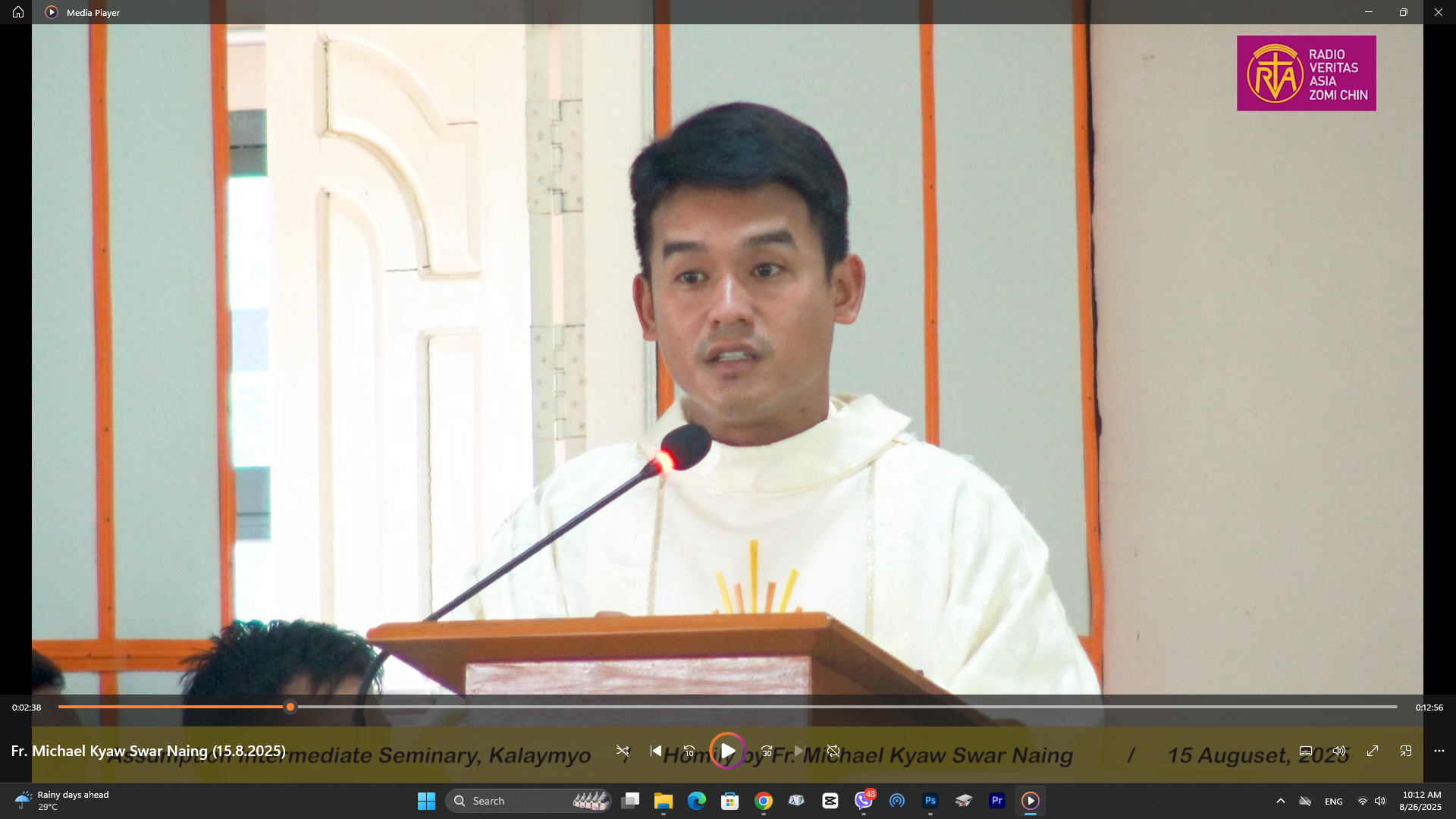Screen dimensions: 1456x819
Task: Open the volume control
Action: tap(1339, 751)
